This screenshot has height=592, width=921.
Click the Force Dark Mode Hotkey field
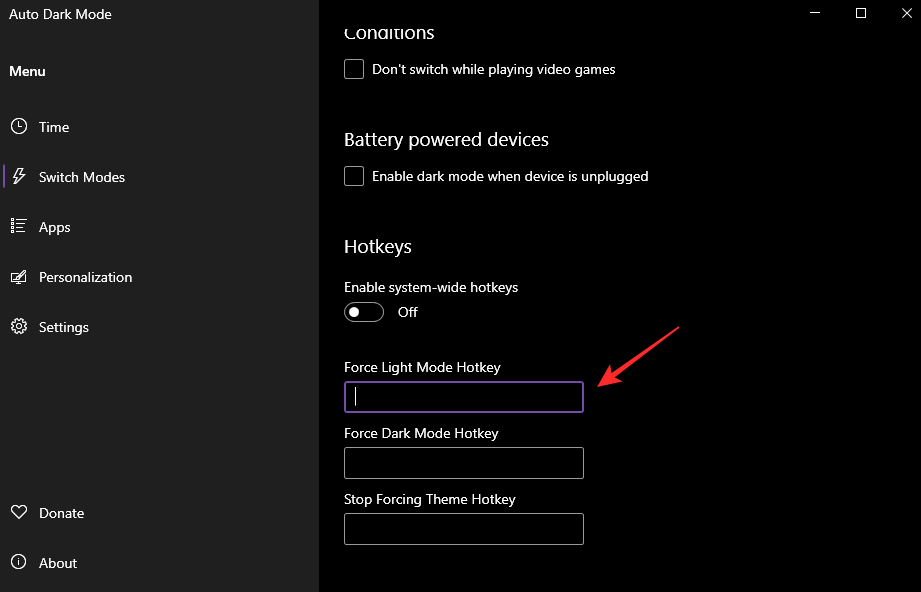point(463,463)
